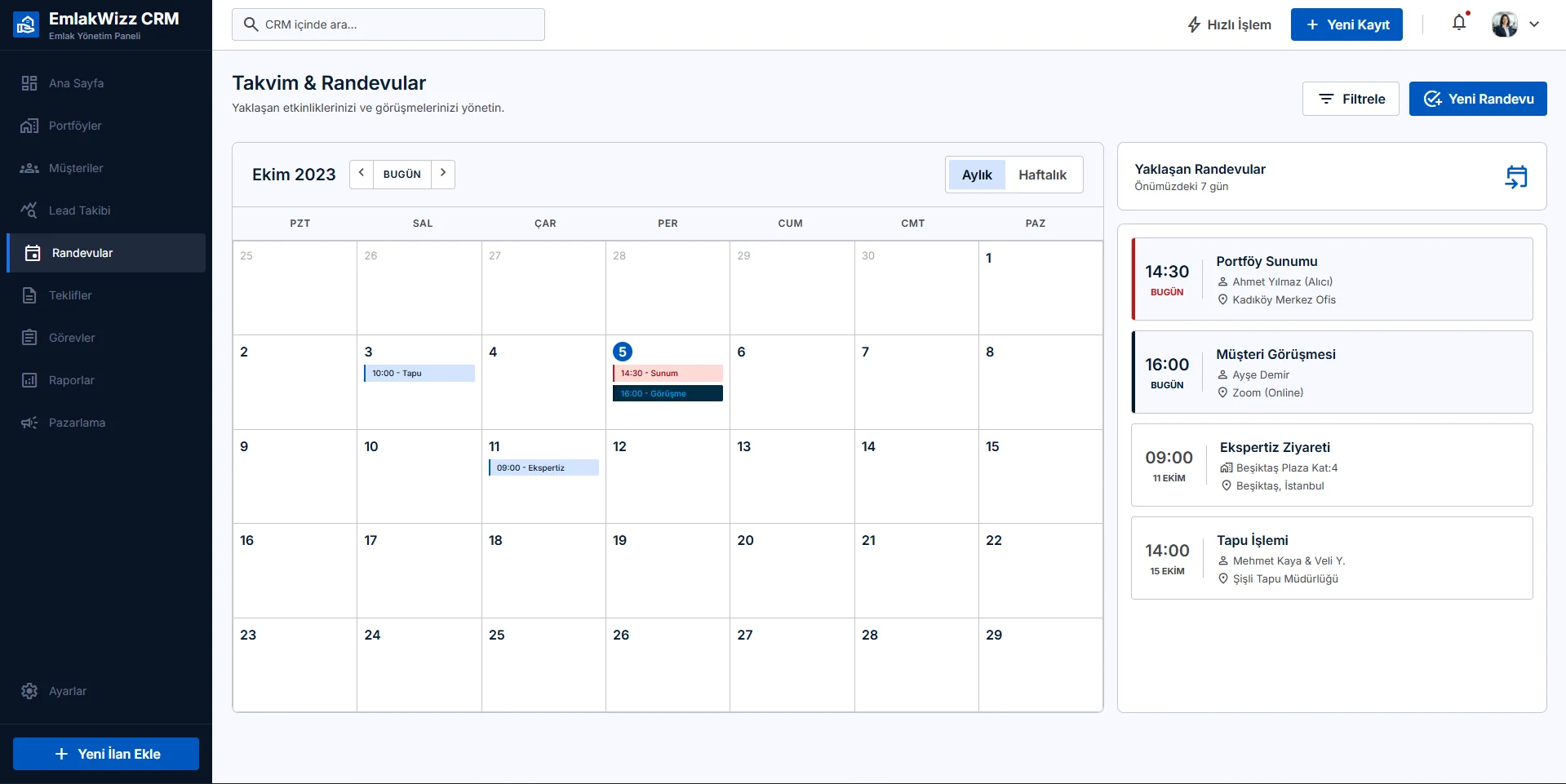Open the red 14:30 Sunum calendar event
The width and height of the screenshot is (1566, 784).
point(668,373)
